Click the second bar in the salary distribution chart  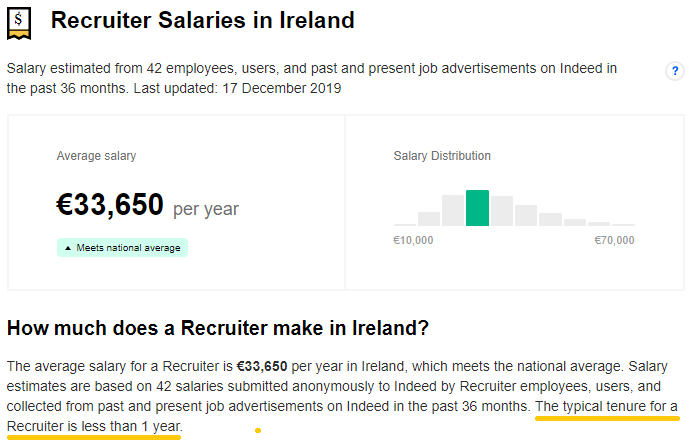click(429, 219)
